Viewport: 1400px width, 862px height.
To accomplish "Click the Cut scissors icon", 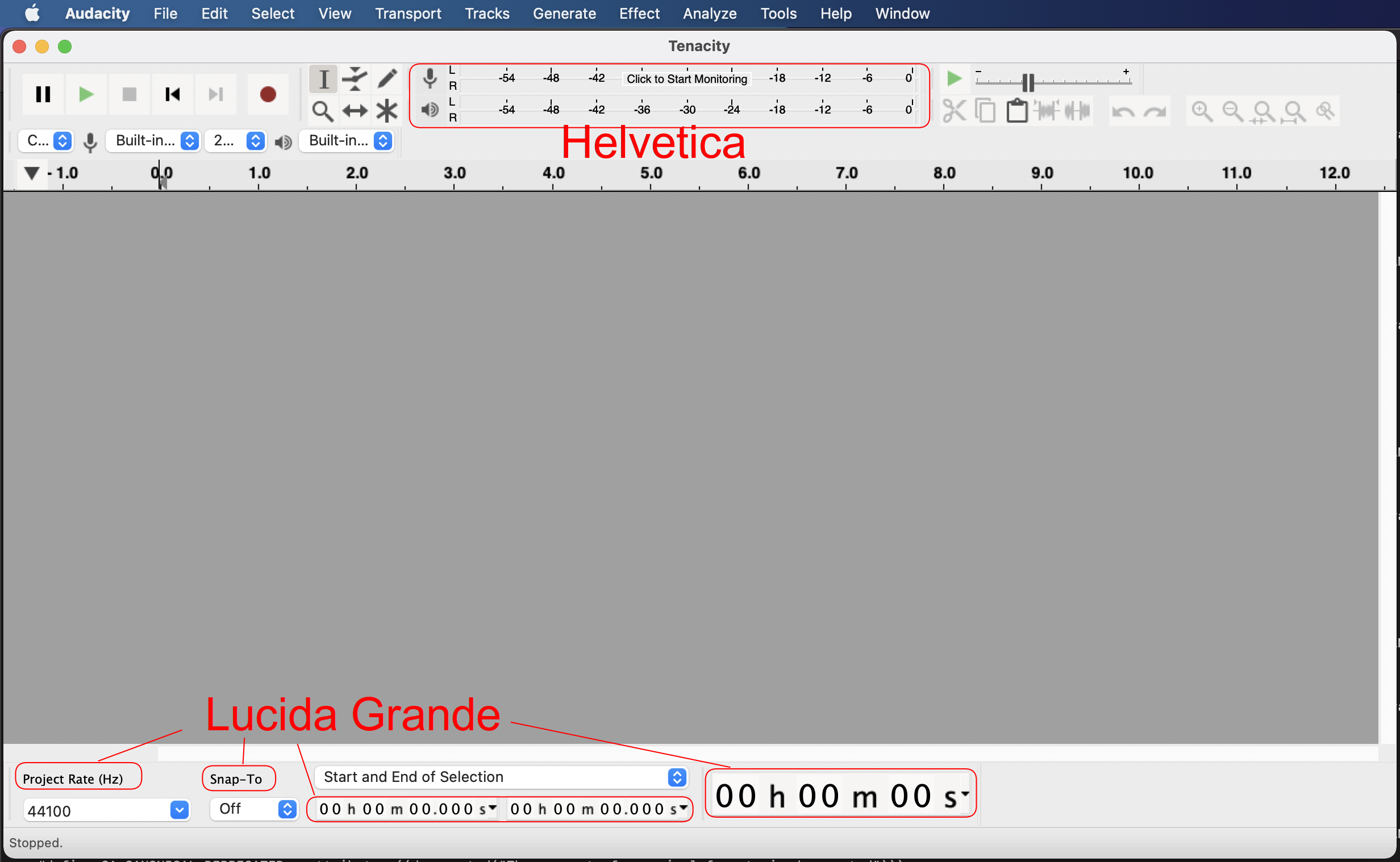I will click(955, 111).
